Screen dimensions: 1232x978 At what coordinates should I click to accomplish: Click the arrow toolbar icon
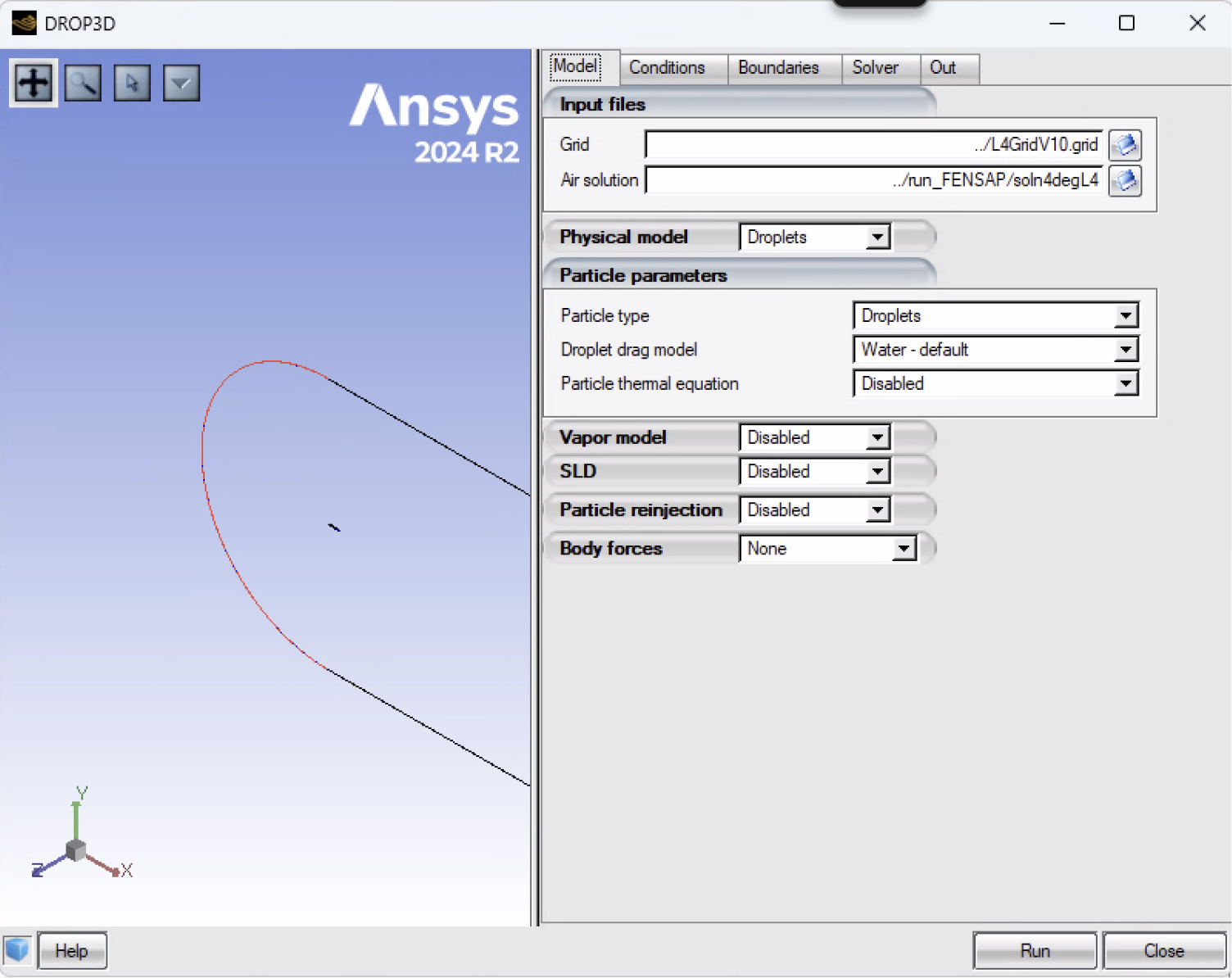(x=181, y=82)
